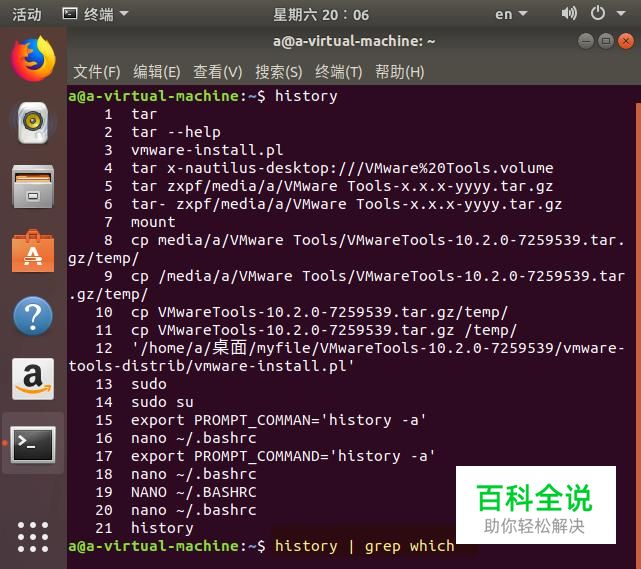Open the Amazon dock icon
Image resolution: width=641 pixels, height=569 pixels.
coord(33,379)
